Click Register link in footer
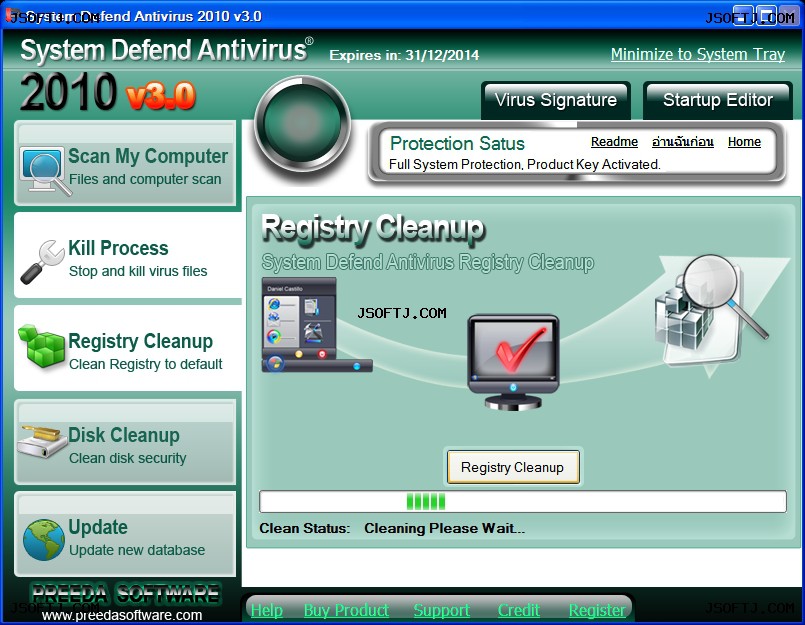This screenshot has width=805, height=625. (x=597, y=610)
